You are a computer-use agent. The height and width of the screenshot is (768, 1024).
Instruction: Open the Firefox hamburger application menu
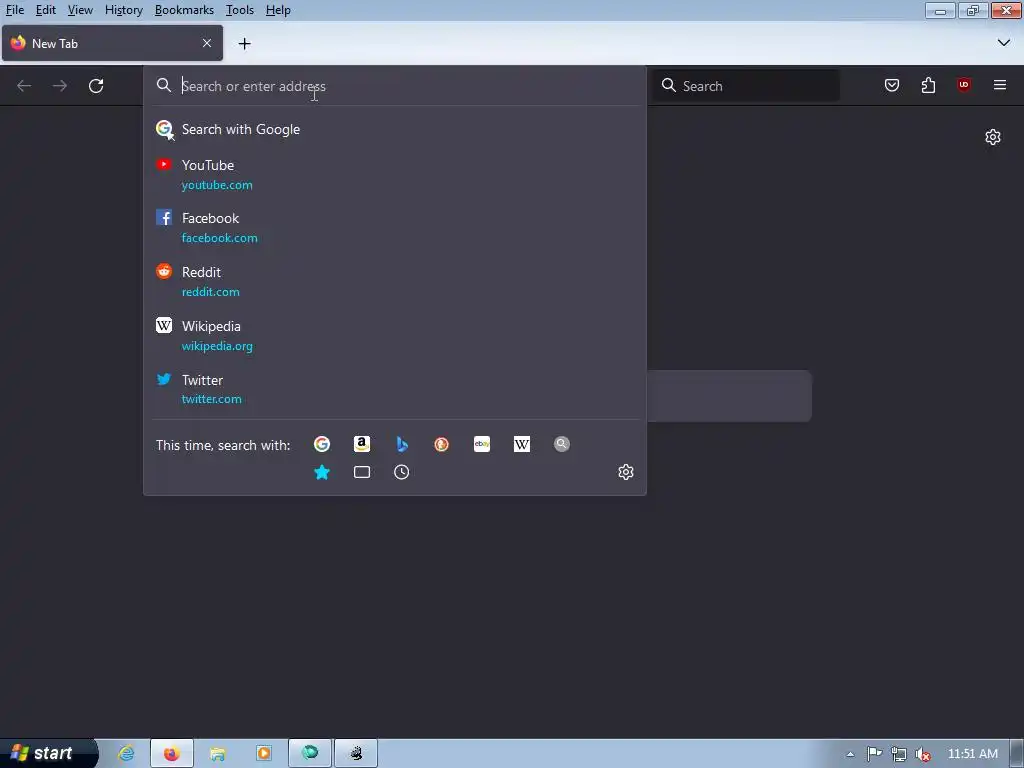click(x=1000, y=85)
